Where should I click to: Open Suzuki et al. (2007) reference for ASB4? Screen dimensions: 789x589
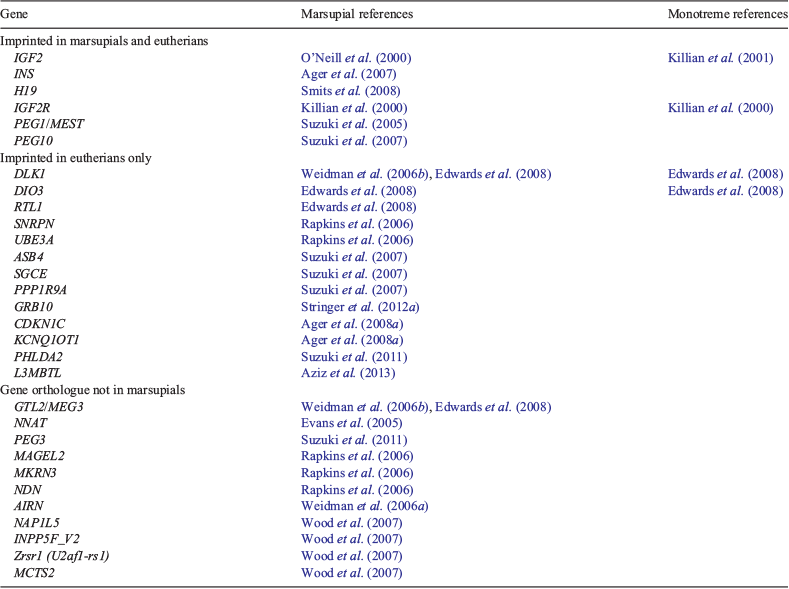[x=354, y=257]
